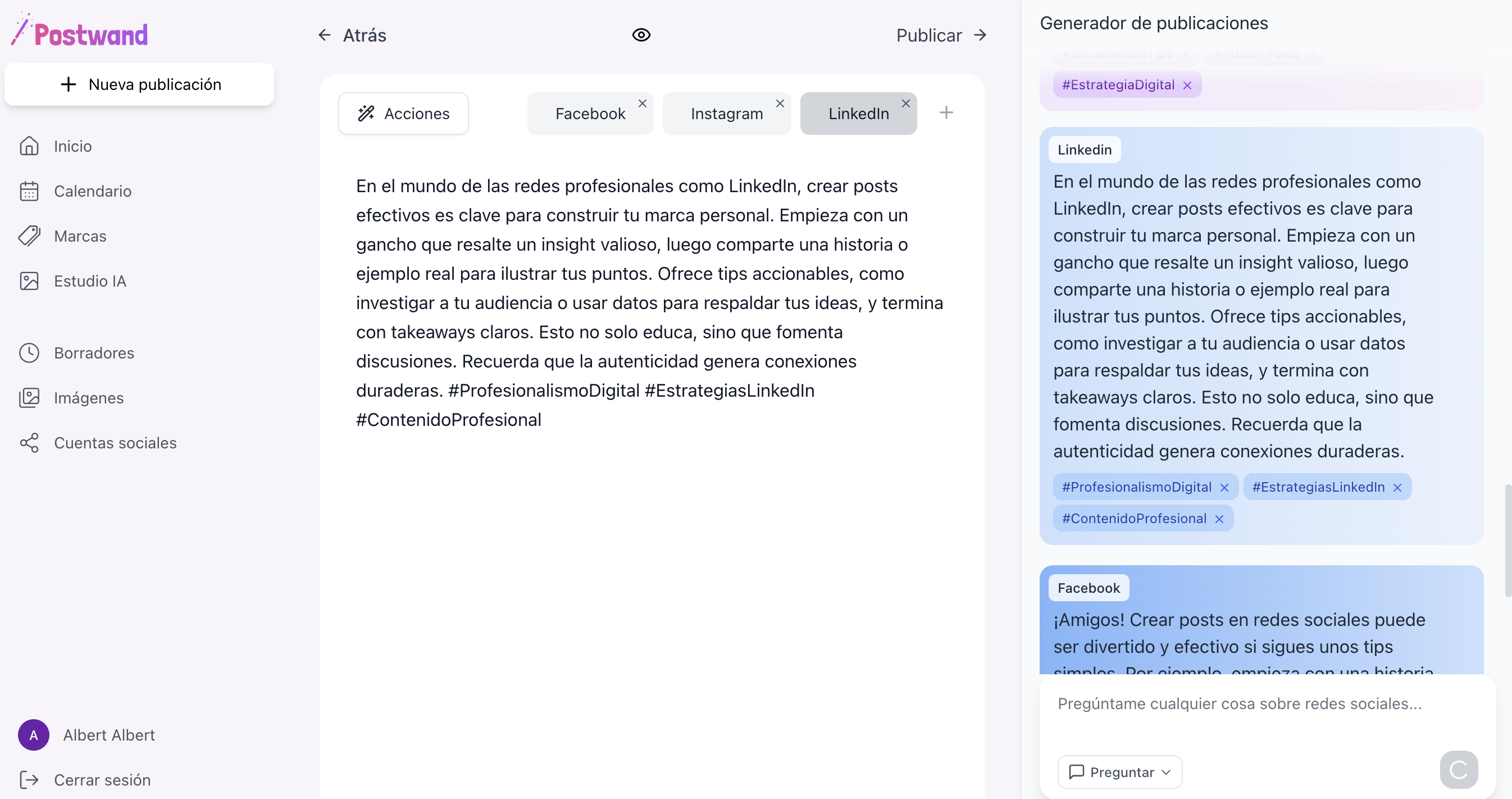
Task: Open the Calendario calendar icon
Action: pyautogui.click(x=29, y=192)
